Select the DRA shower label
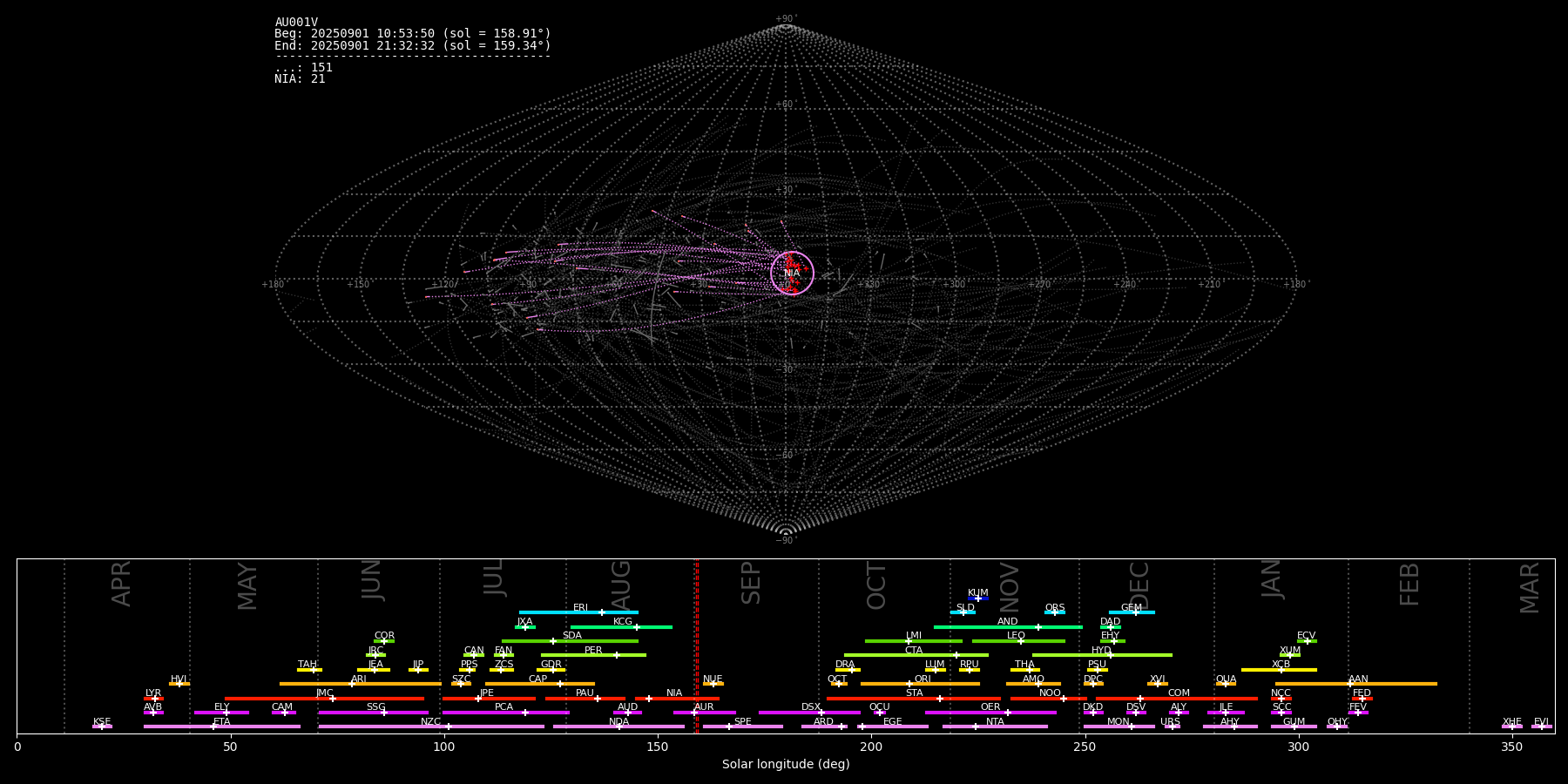The height and width of the screenshot is (784, 1568). 845,664
